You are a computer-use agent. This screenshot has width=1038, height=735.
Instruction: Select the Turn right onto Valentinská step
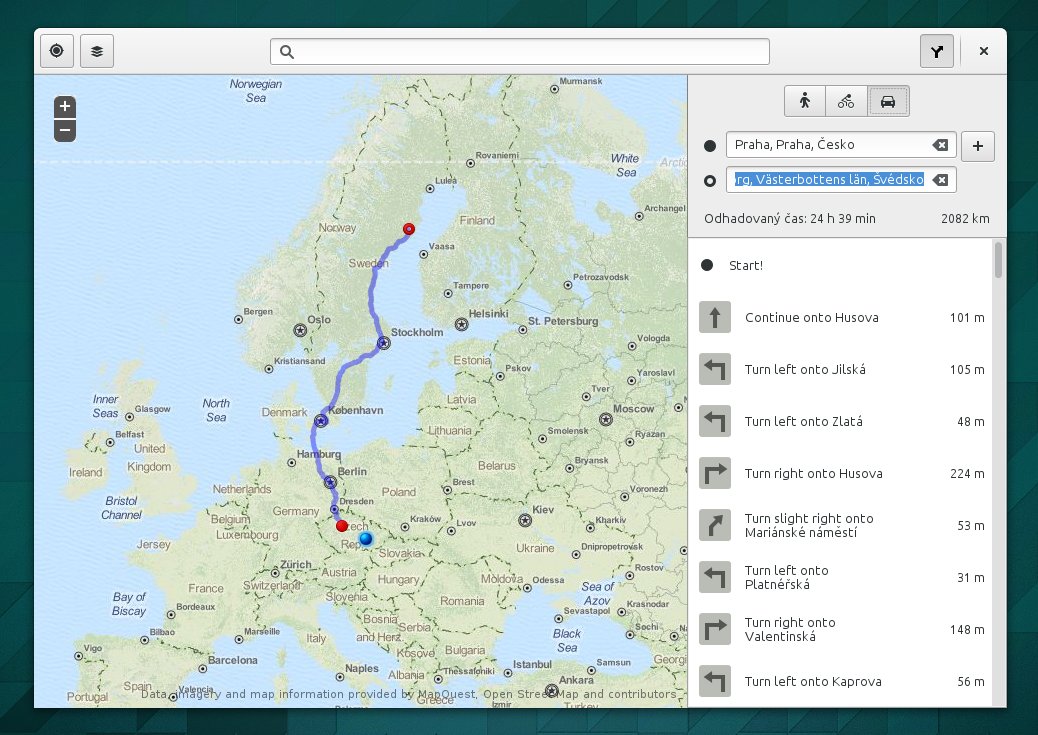[840, 629]
